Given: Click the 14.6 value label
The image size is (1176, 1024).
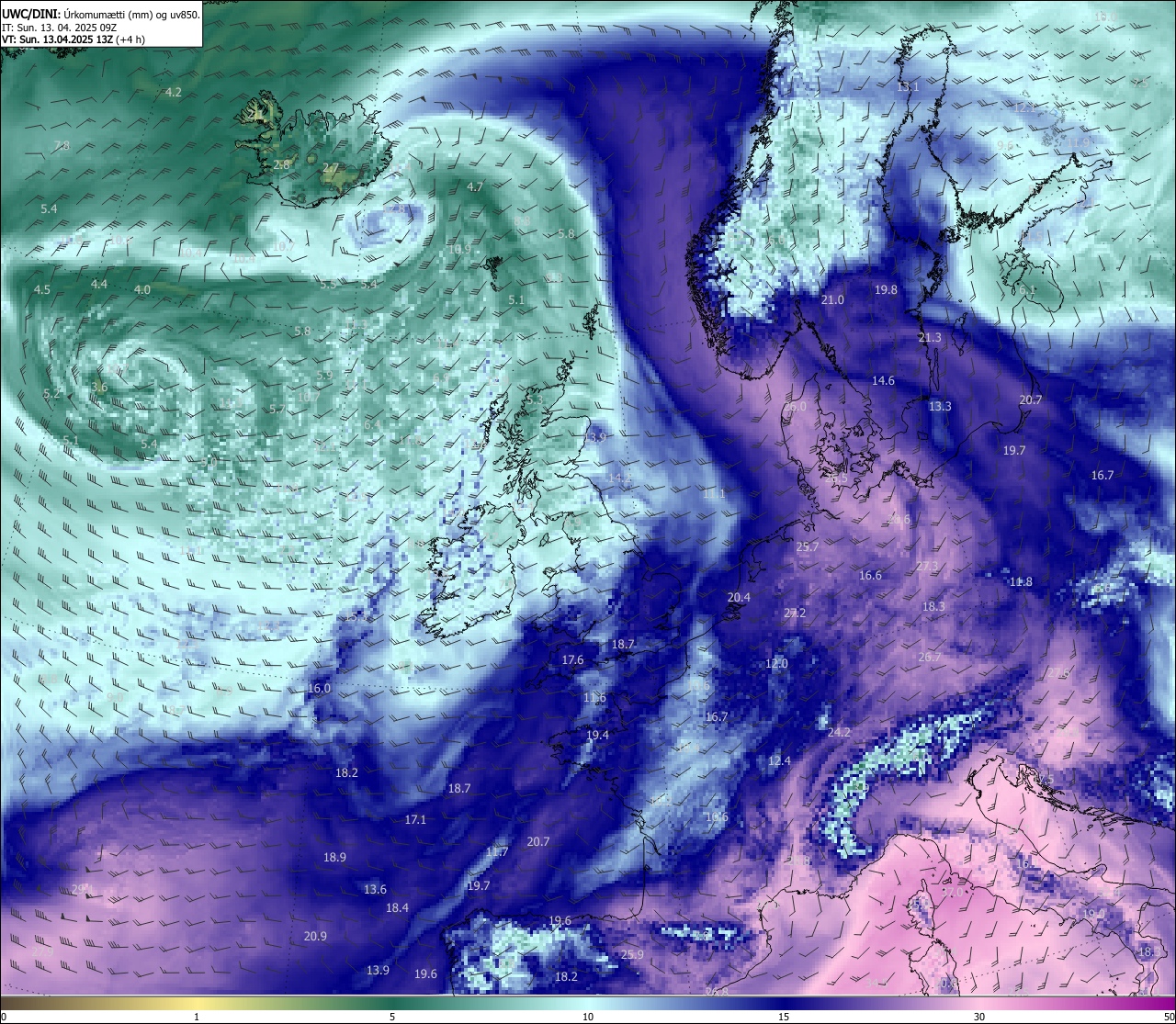Looking at the screenshot, I should click(883, 380).
